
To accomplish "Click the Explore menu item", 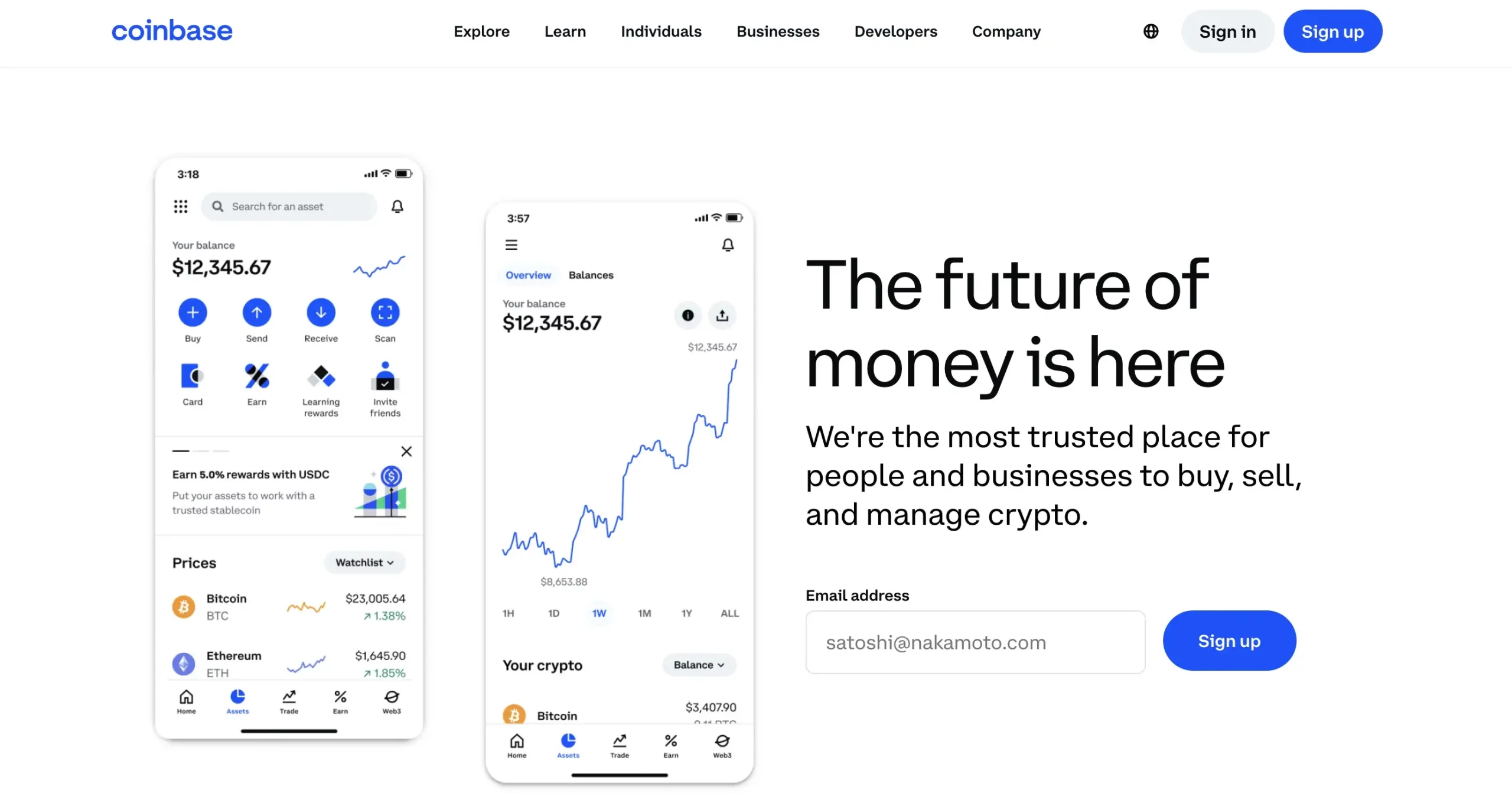I will pyautogui.click(x=482, y=32).
